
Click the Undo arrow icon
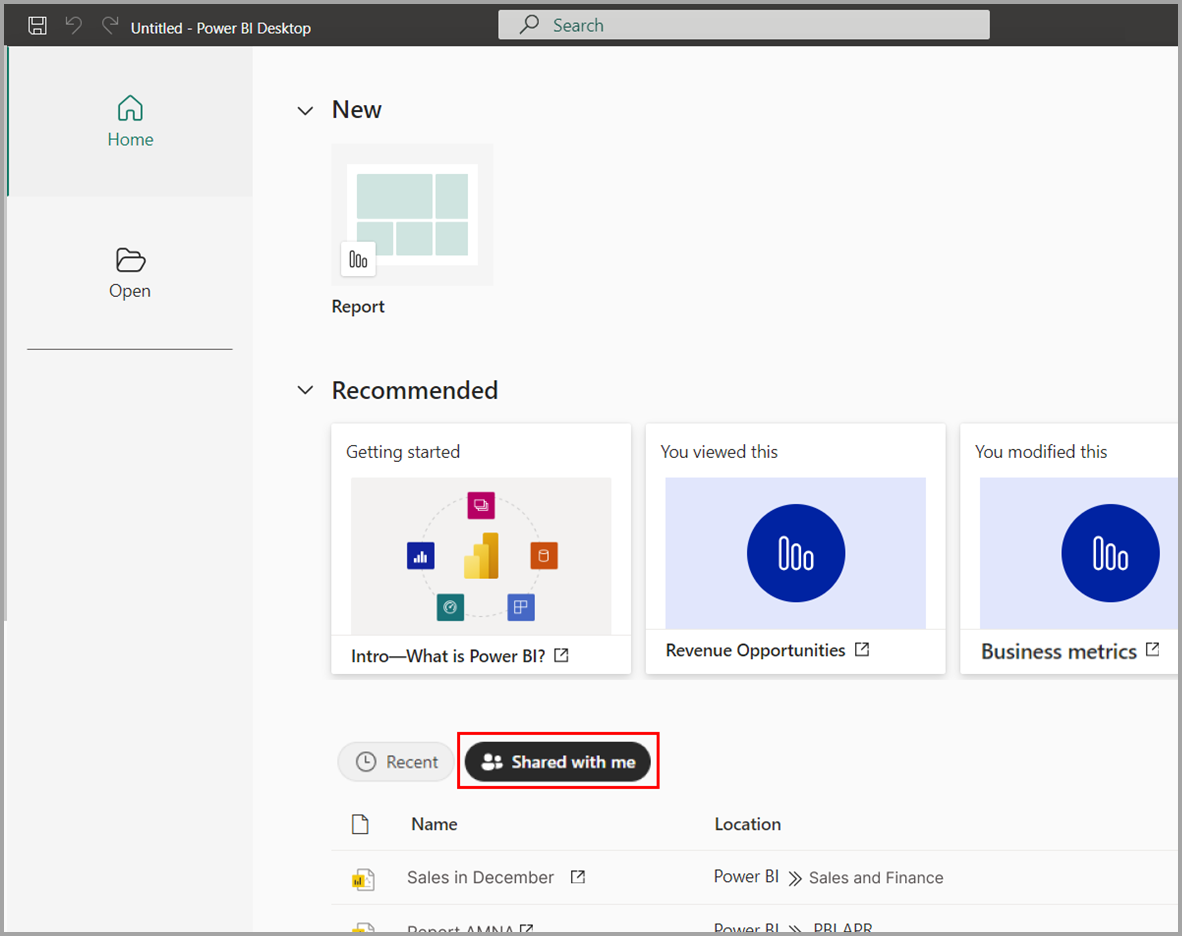click(x=74, y=26)
